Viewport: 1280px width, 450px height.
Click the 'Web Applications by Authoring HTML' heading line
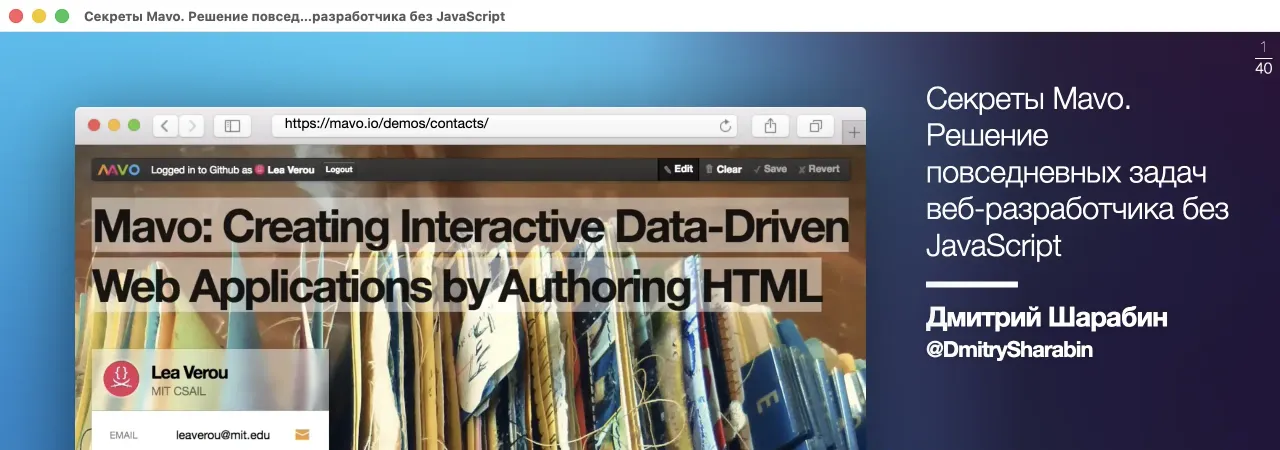click(x=457, y=285)
